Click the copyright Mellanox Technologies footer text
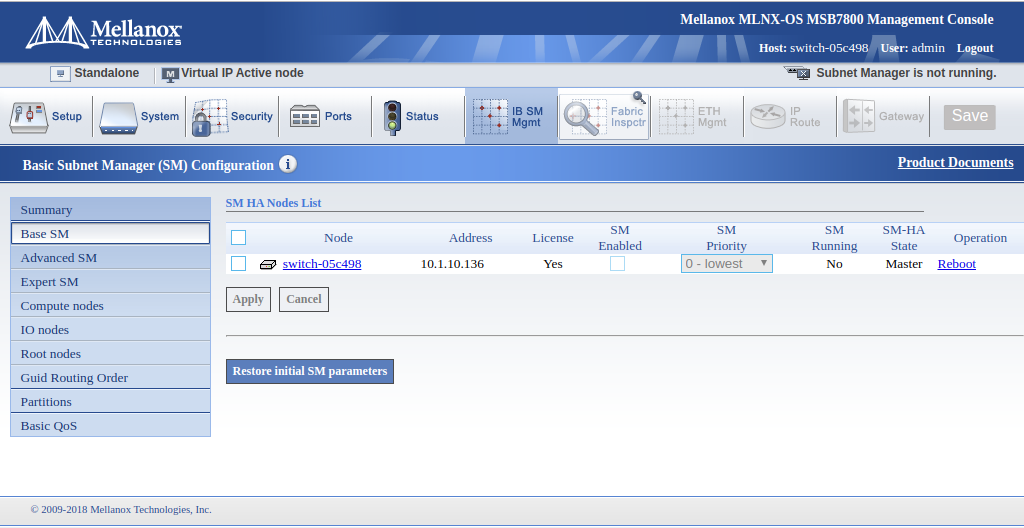The width and height of the screenshot is (1024, 528). tap(121, 510)
